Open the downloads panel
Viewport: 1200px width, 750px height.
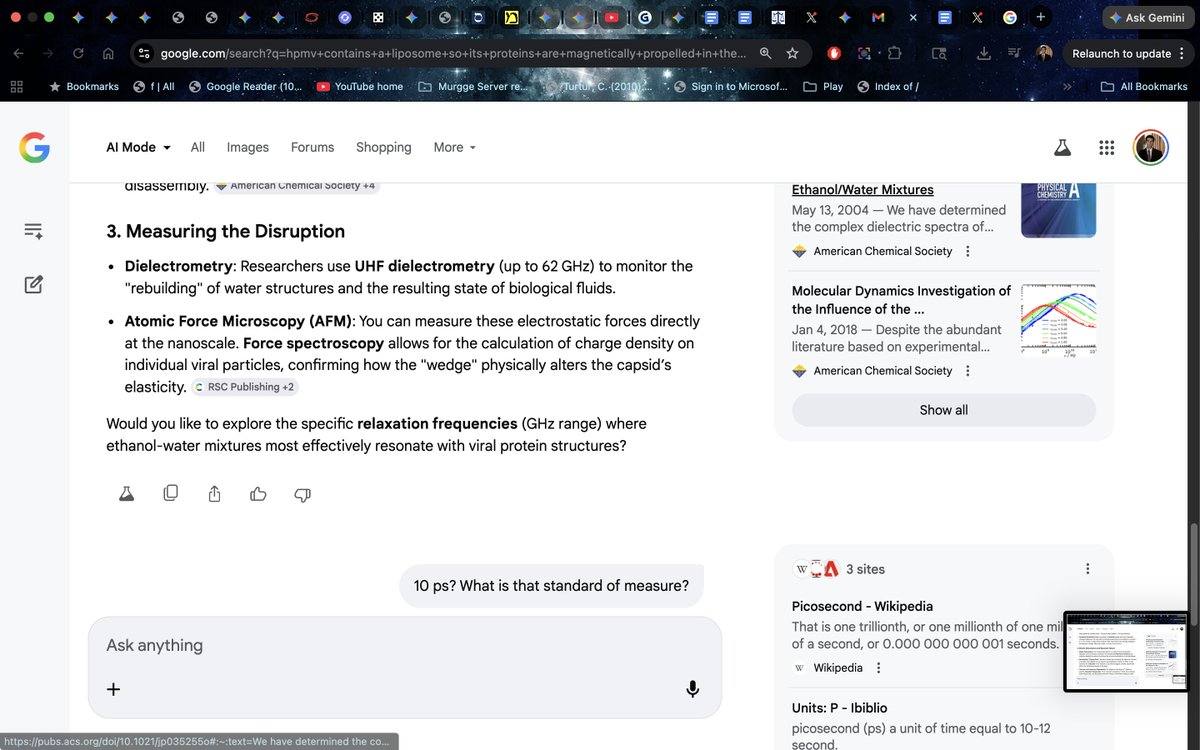point(984,53)
